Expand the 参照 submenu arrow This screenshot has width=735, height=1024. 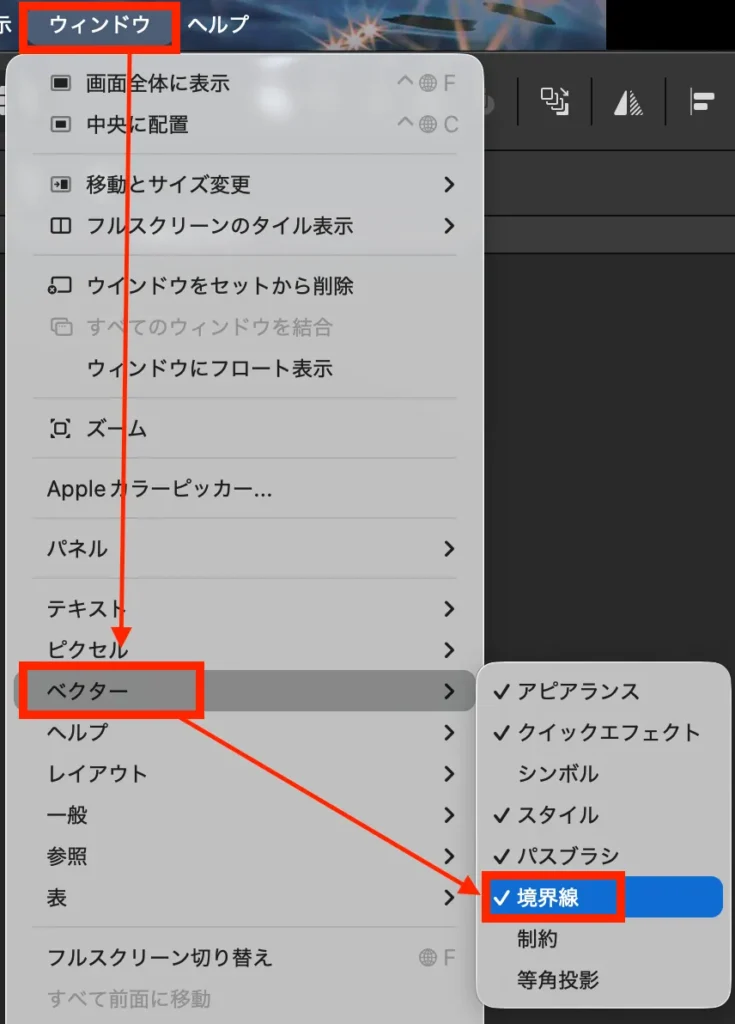click(x=449, y=856)
